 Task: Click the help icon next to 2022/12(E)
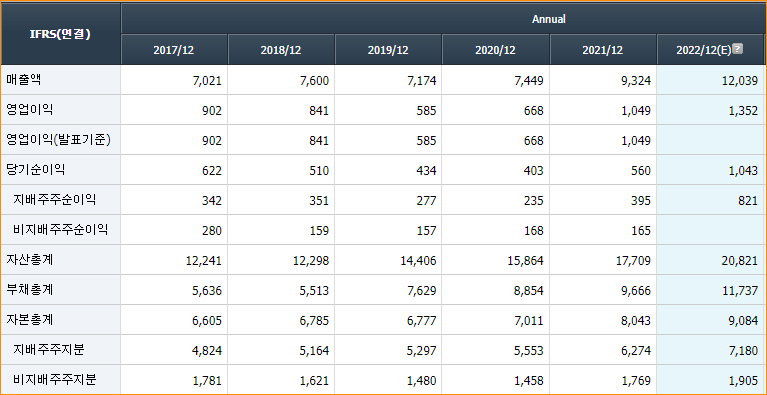pyautogui.click(x=738, y=49)
